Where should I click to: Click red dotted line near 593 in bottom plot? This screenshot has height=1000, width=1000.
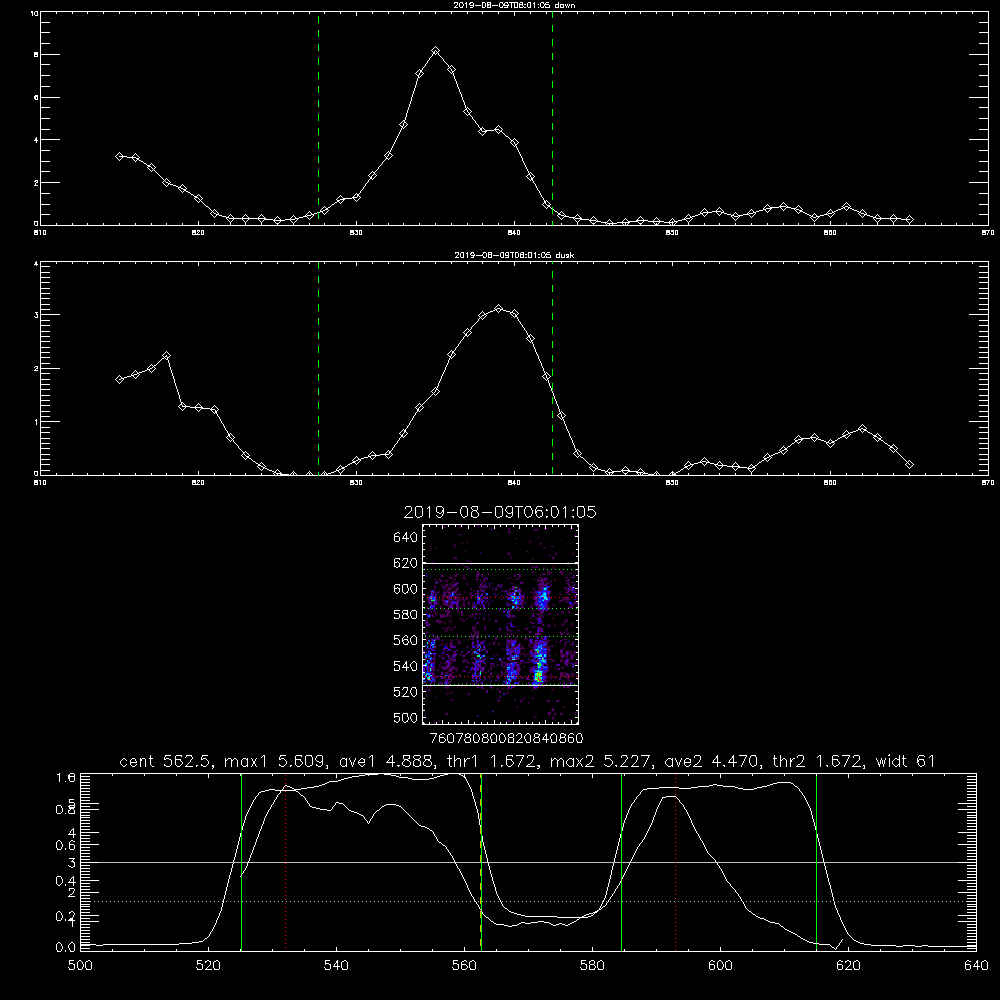[675, 862]
